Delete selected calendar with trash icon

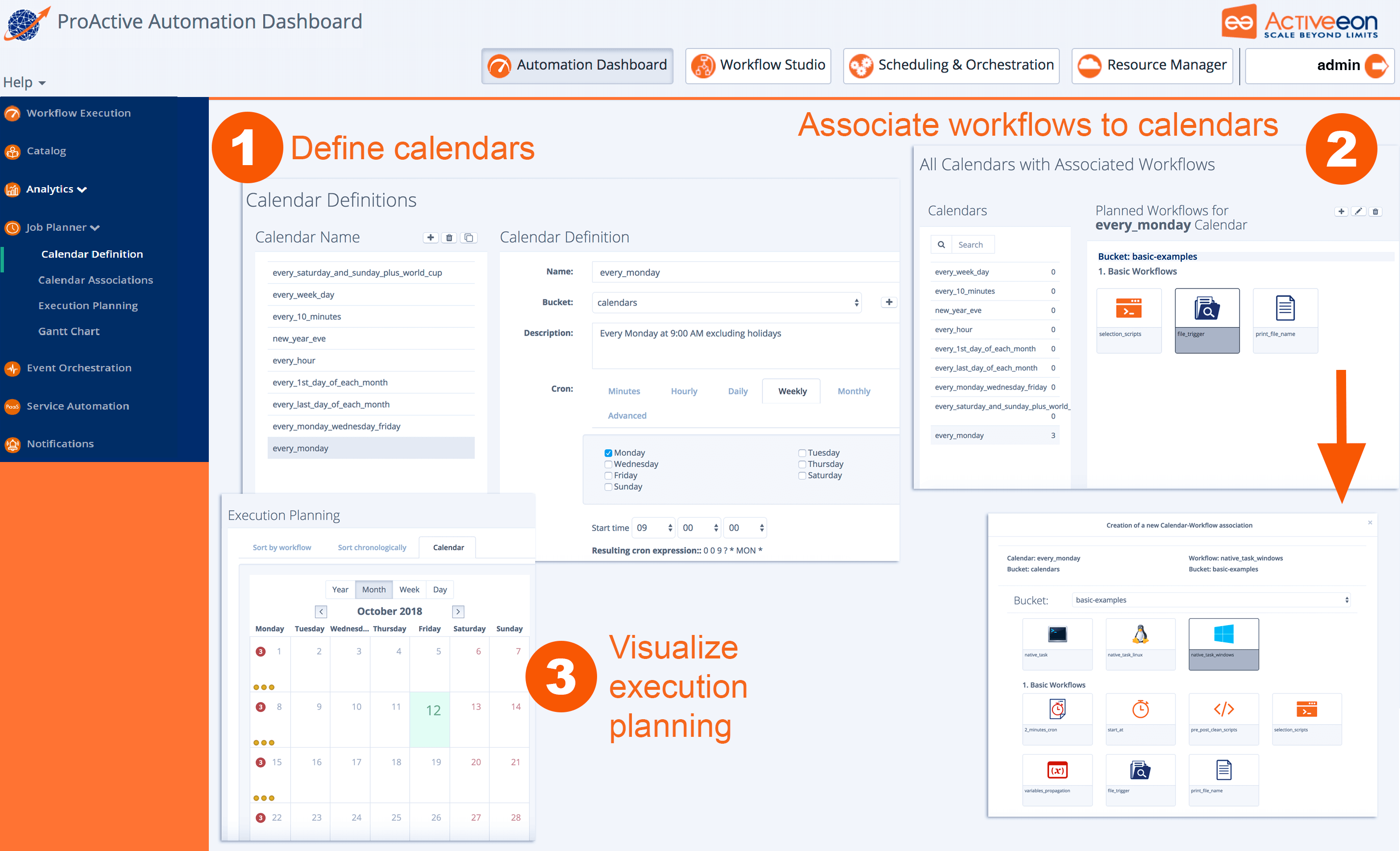coord(449,237)
